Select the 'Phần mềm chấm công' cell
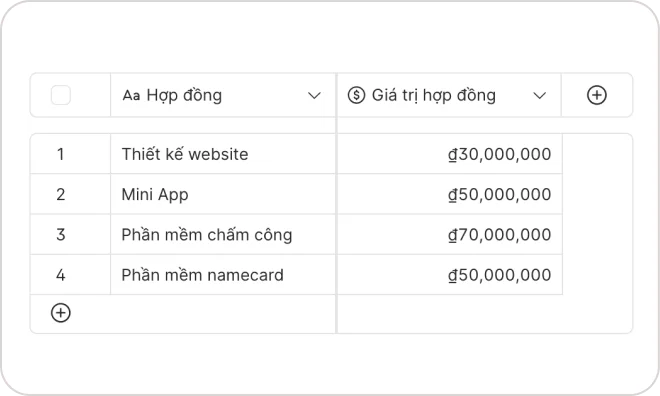Viewport: 660px width, 396px height. [x=223, y=234]
